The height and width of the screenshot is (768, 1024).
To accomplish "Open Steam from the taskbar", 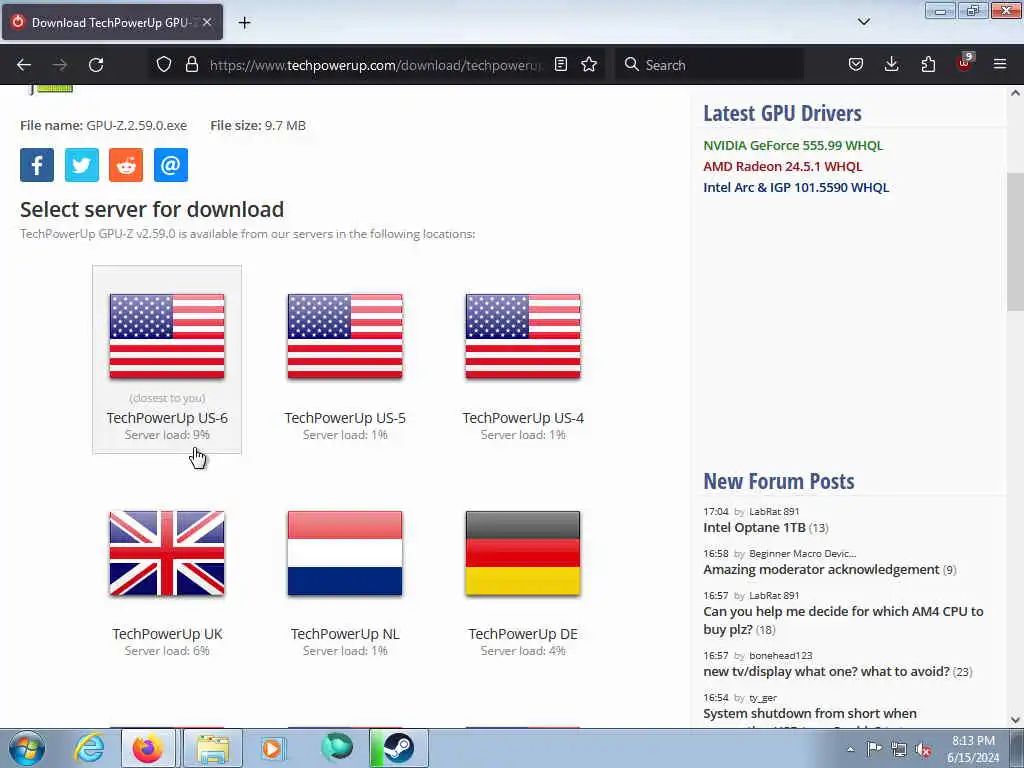I will click(398, 748).
